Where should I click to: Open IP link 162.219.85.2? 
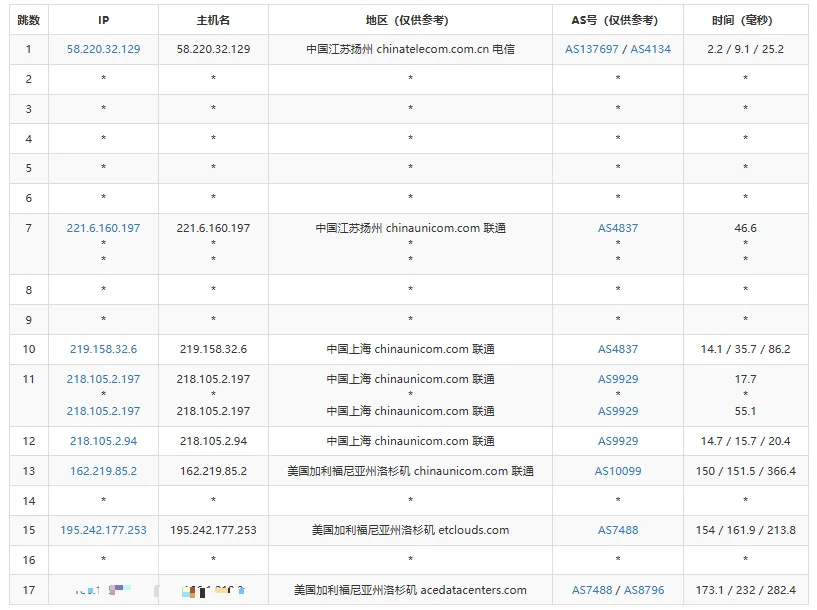[103, 471]
